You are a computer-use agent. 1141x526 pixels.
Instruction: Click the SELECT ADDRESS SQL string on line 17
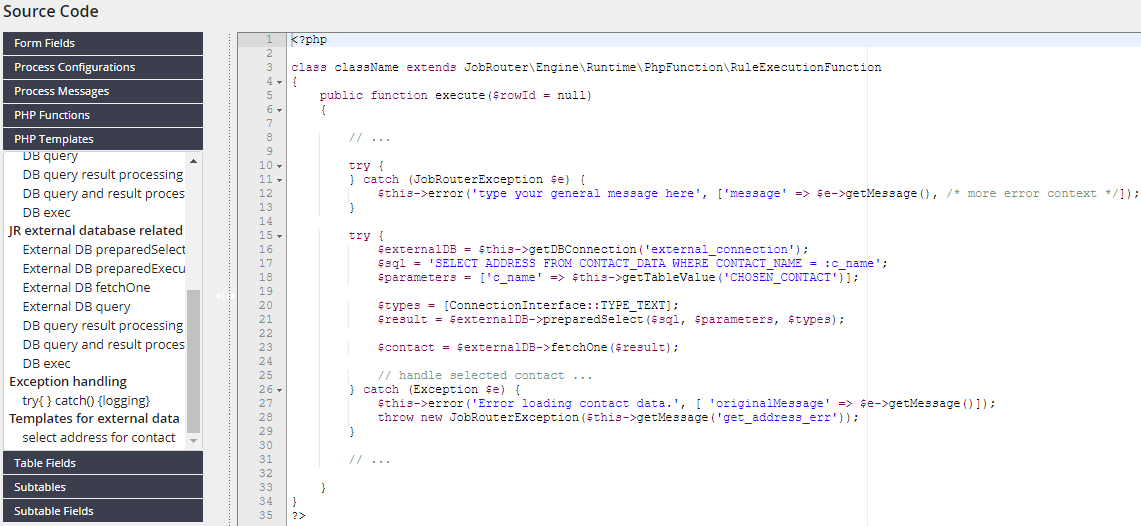(x=657, y=263)
